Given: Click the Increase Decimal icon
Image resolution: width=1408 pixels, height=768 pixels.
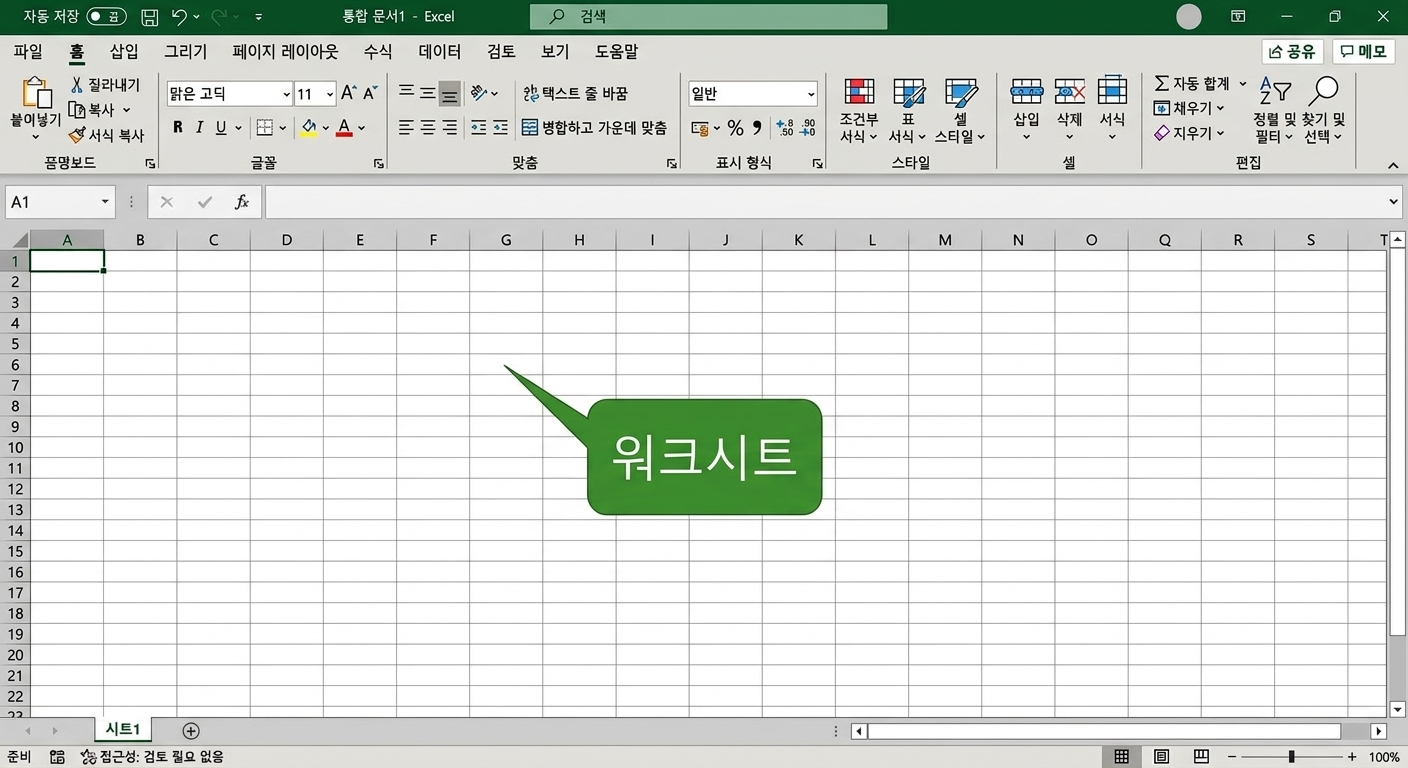Looking at the screenshot, I should [x=785, y=128].
